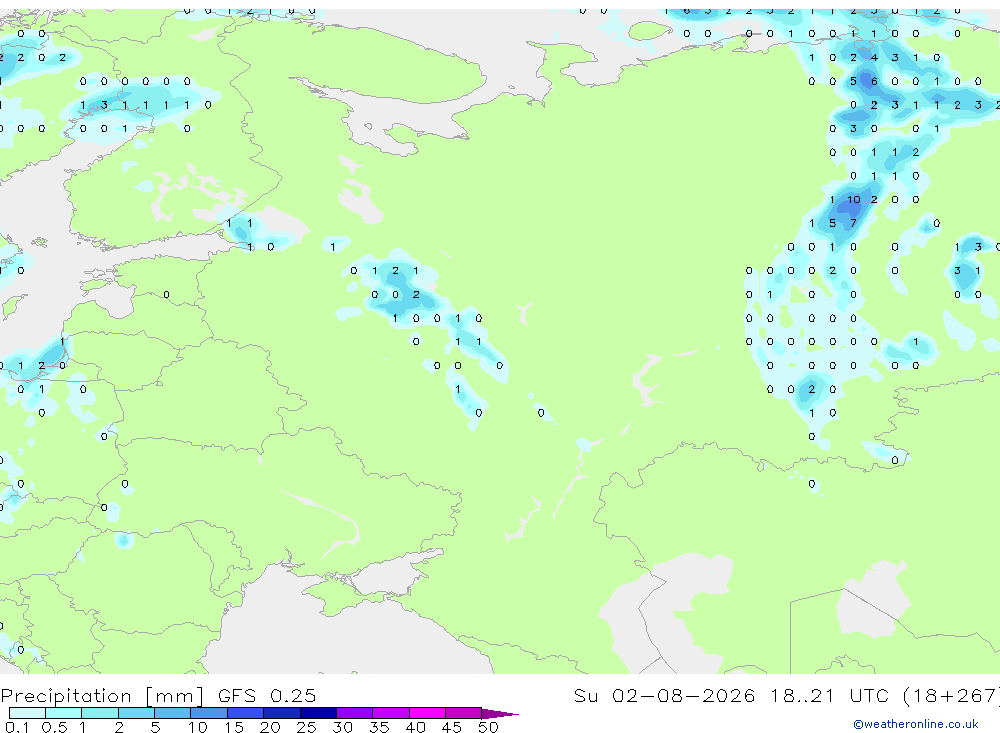The height and width of the screenshot is (733, 1000).
Task: Click the legend scale label 25
Action: (x=307, y=727)
